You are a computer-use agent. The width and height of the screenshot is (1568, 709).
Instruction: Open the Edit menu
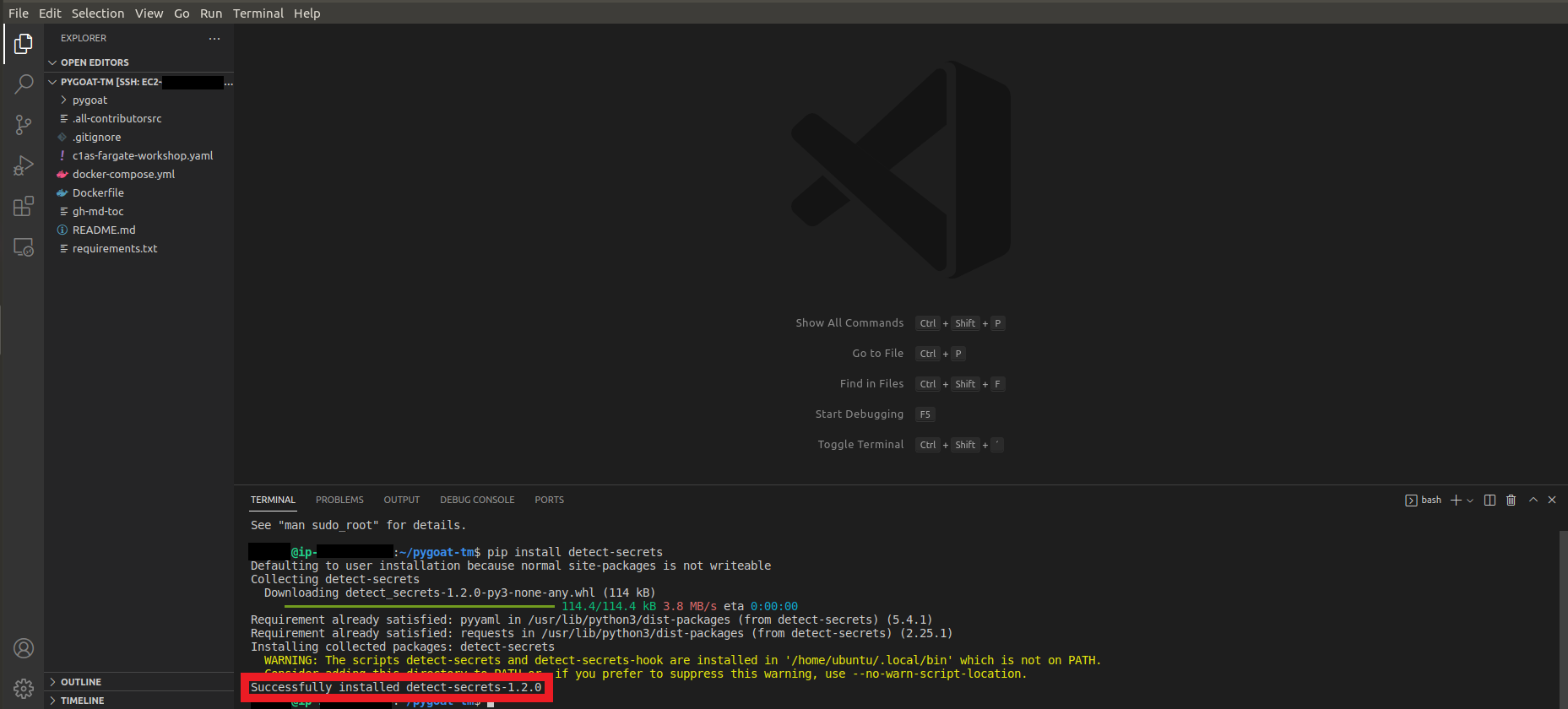[50, 13]
